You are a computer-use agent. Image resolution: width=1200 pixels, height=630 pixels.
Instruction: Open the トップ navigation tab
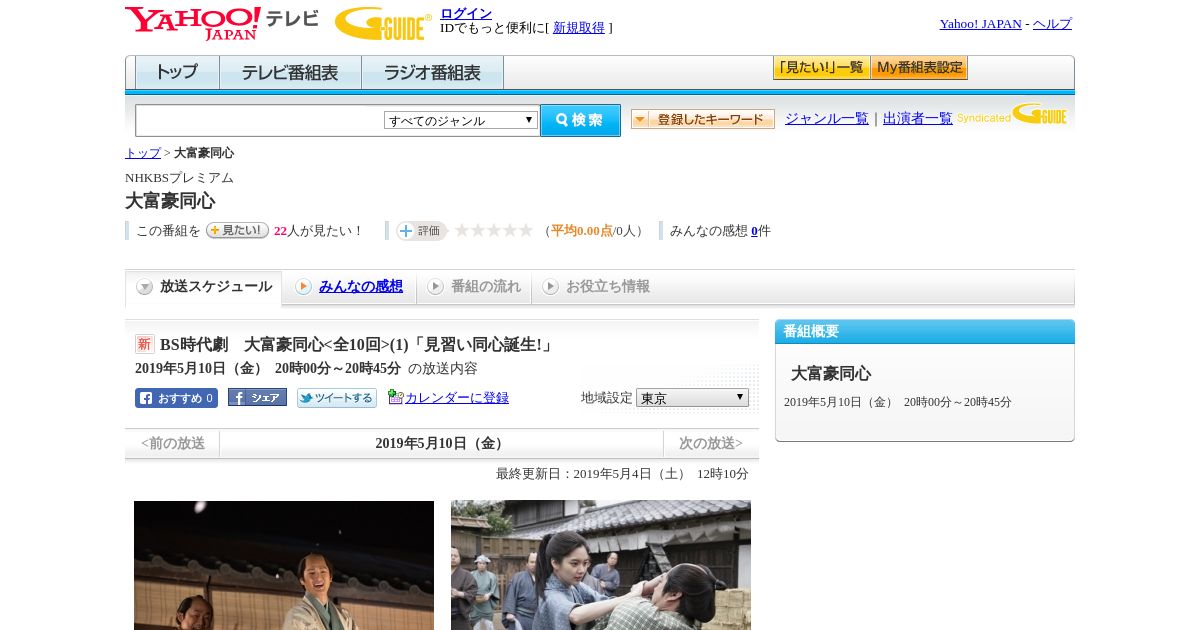[177, 73]
